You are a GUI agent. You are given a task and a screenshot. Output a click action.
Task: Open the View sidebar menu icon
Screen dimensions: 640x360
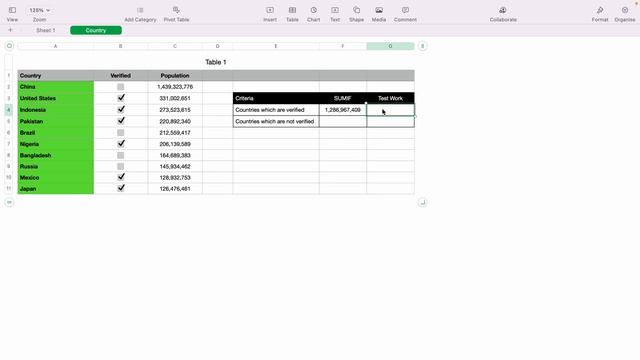(12, 10)
